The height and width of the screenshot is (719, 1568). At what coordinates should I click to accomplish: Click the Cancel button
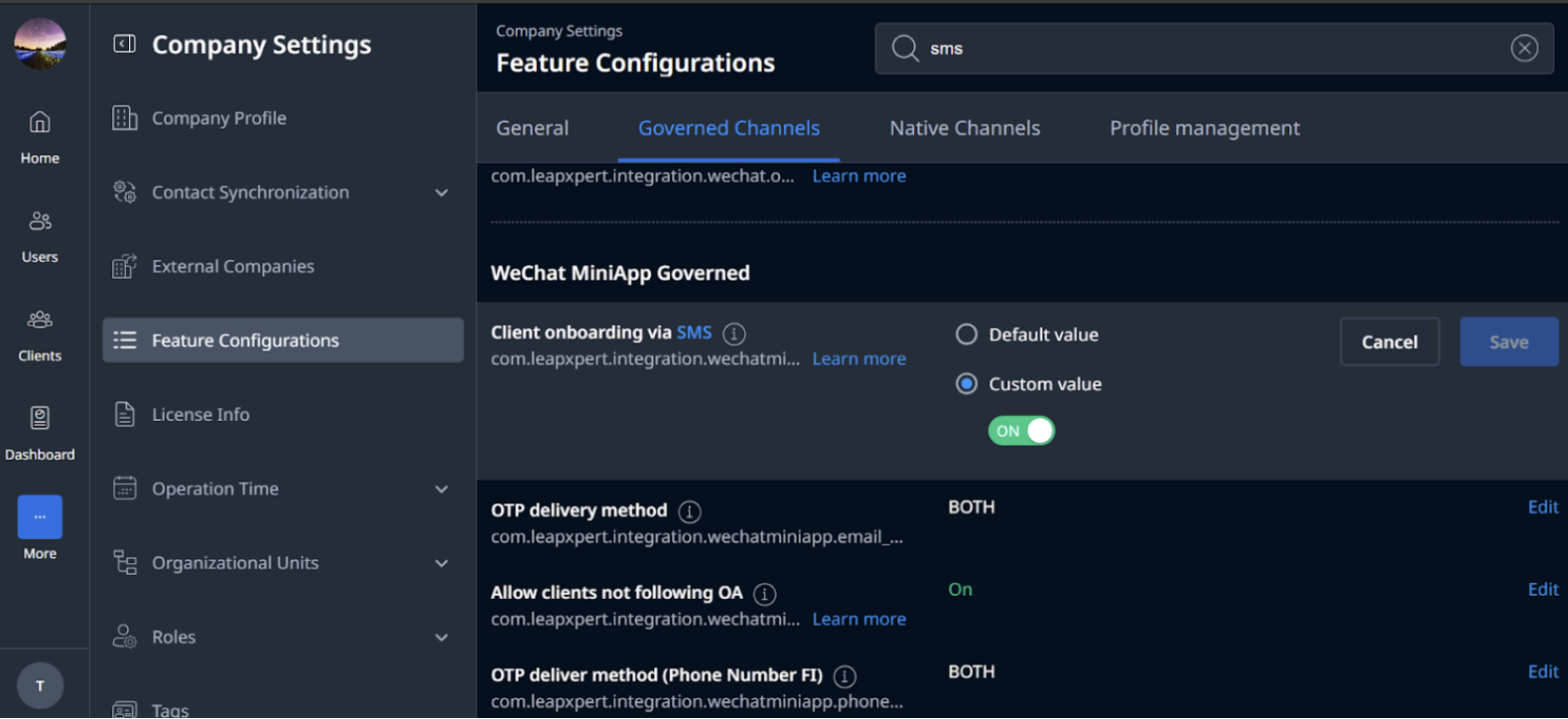(x=1389, y=342)
